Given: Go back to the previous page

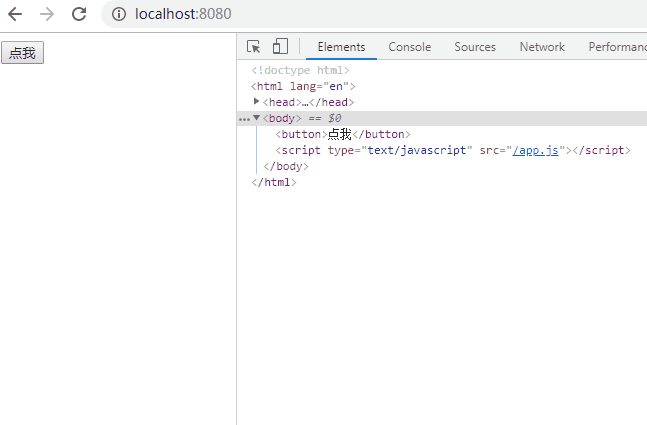Looking at the screenshot, I should pyautogui.click(x=15, y=14).
